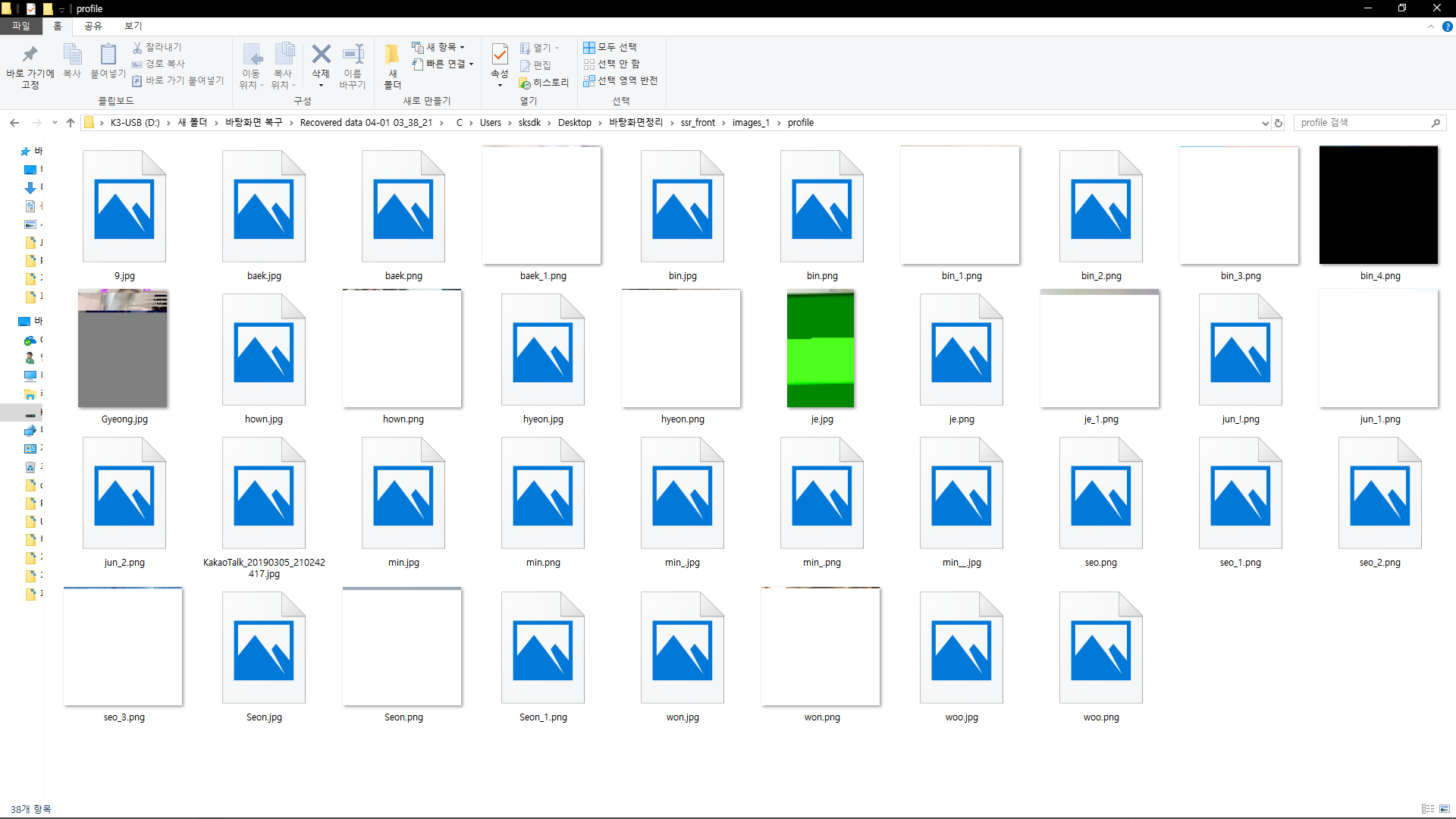
Task: Select the woo.png file icon
Action: point(1101,648)
